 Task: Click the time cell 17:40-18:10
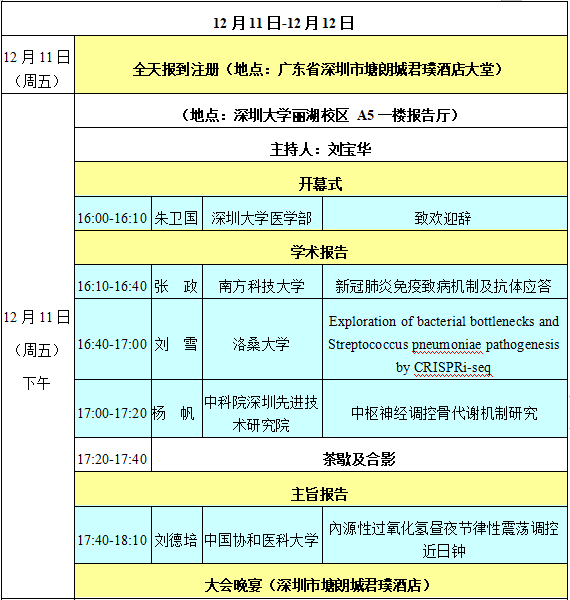113,535
